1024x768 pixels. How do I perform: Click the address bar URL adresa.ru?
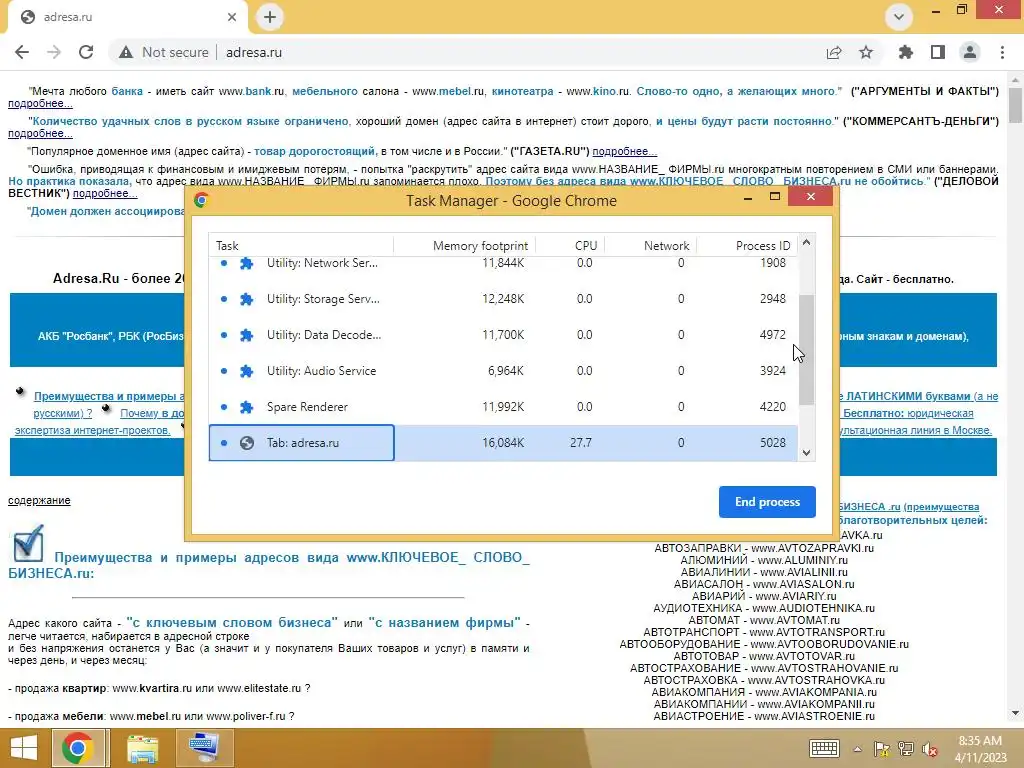point(254,52)
